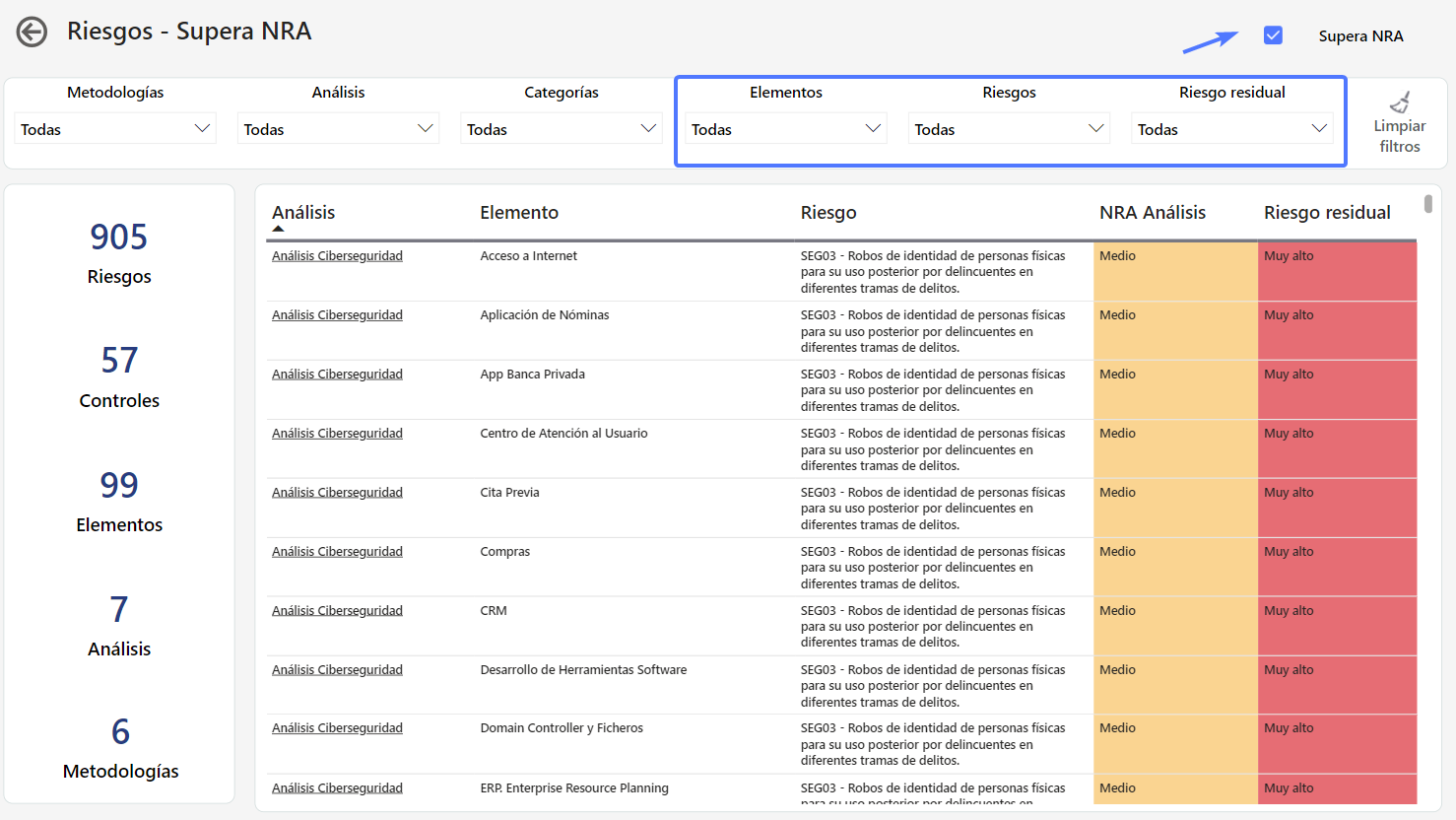Screen dimensions: 1456x820
Task: Uncheck the Supera NRA checkbox
Action: click(x=1273, y=35)
